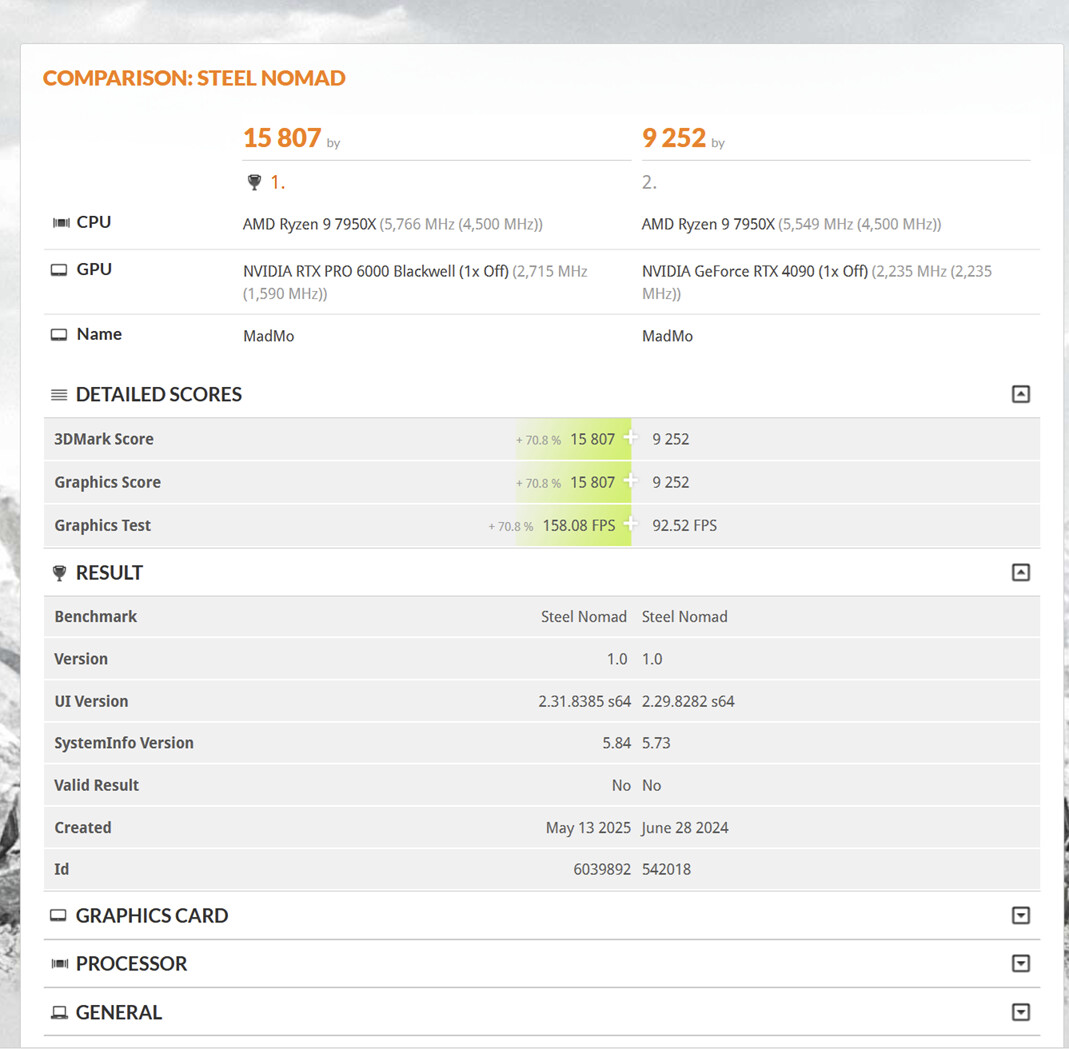The width and height of the screenshot is (1069, 1049).
Task: Click the CPU chip icon in the CPU row
Action: pos(61,223)
